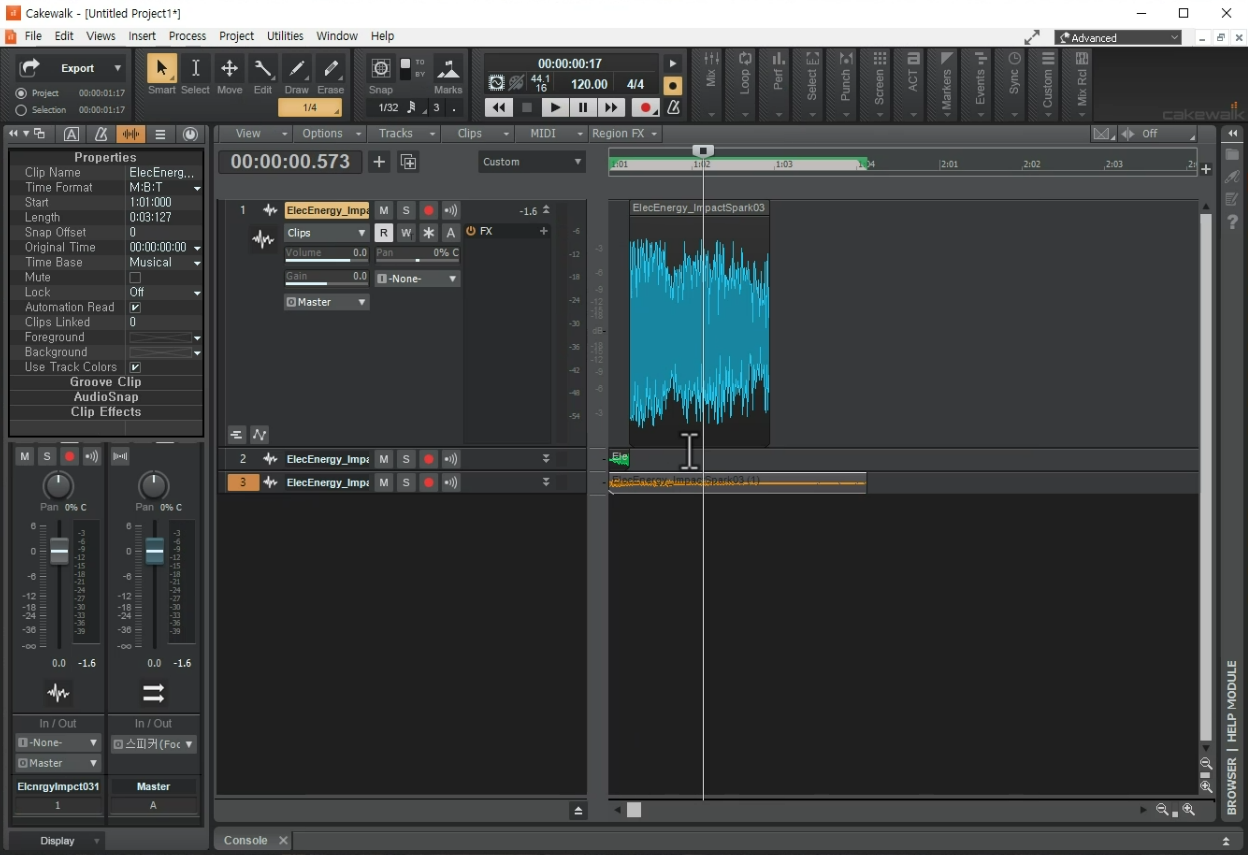This screenshot has width=1248, height=855.
Task: Click the 00:00:00.573 time display
Action: pyautogui.click(x=291, y=162)
